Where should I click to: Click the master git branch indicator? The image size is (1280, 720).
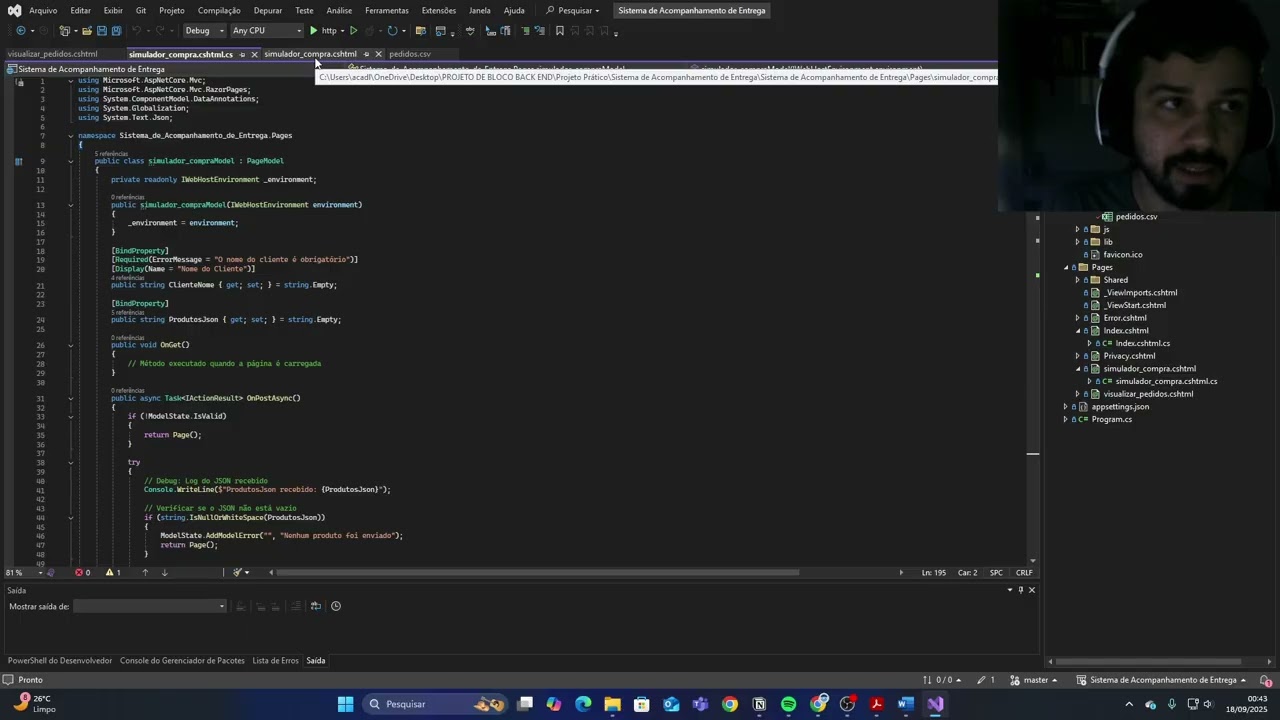tap(1036, 680)
